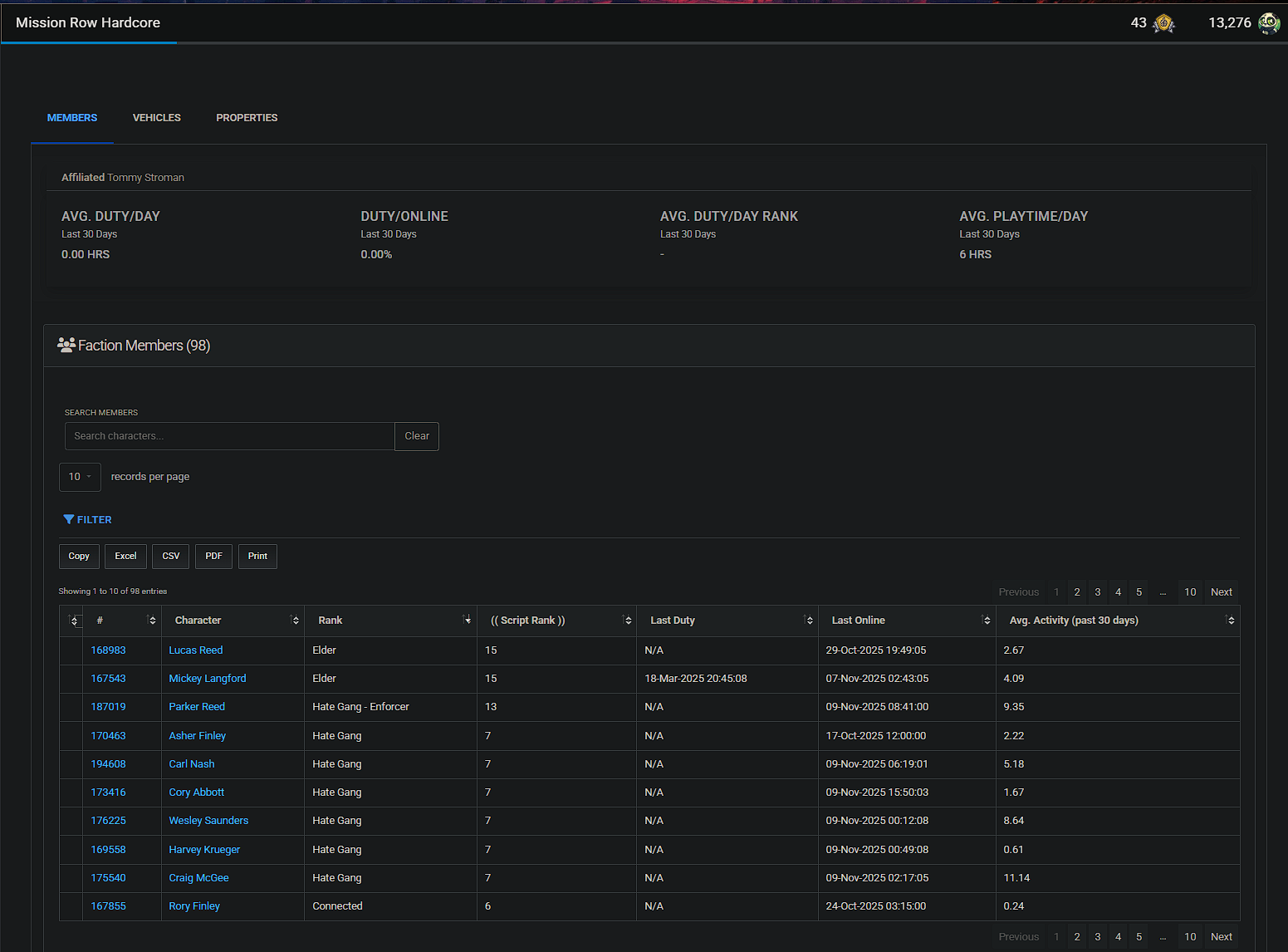1288x952 pixels.
Task: Export table to Excel
Action: pos(125,557)
